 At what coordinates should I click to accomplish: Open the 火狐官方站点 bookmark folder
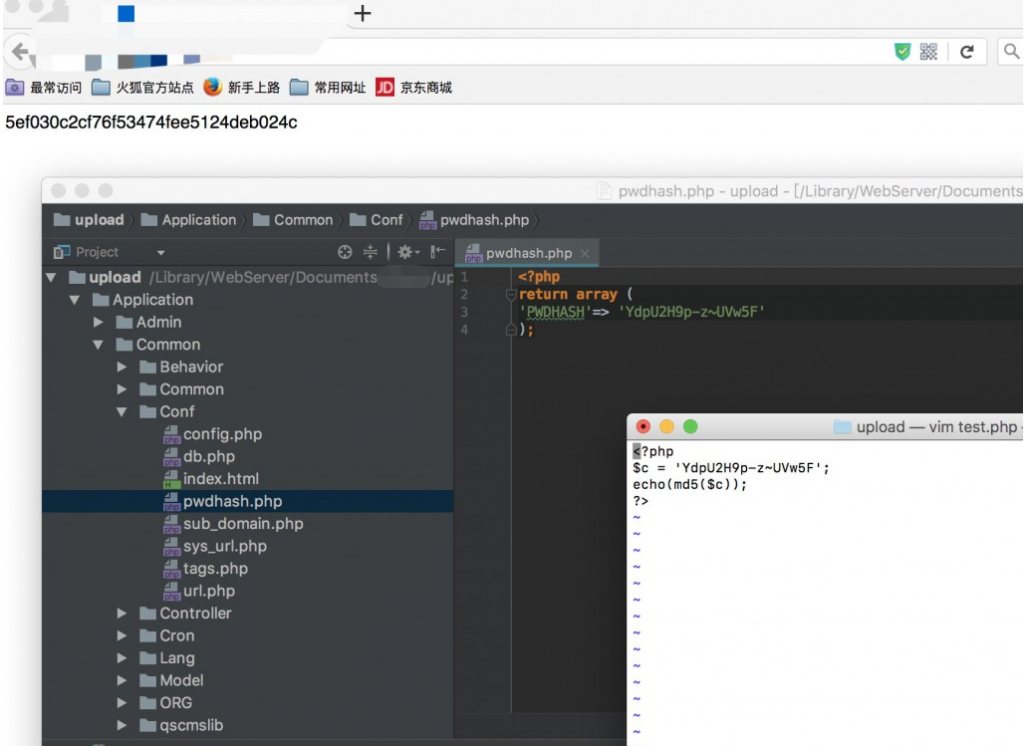142,87
